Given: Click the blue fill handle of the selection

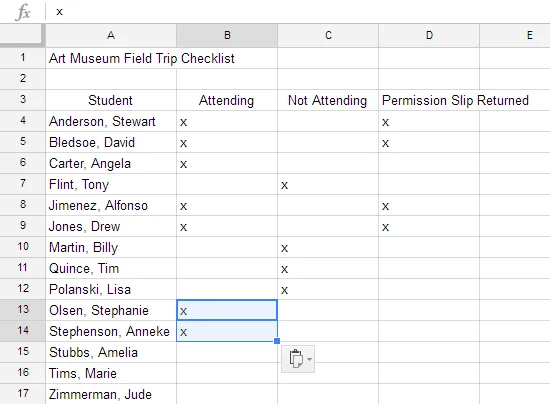Looking at the screenshot, I should tap(277, 341).
